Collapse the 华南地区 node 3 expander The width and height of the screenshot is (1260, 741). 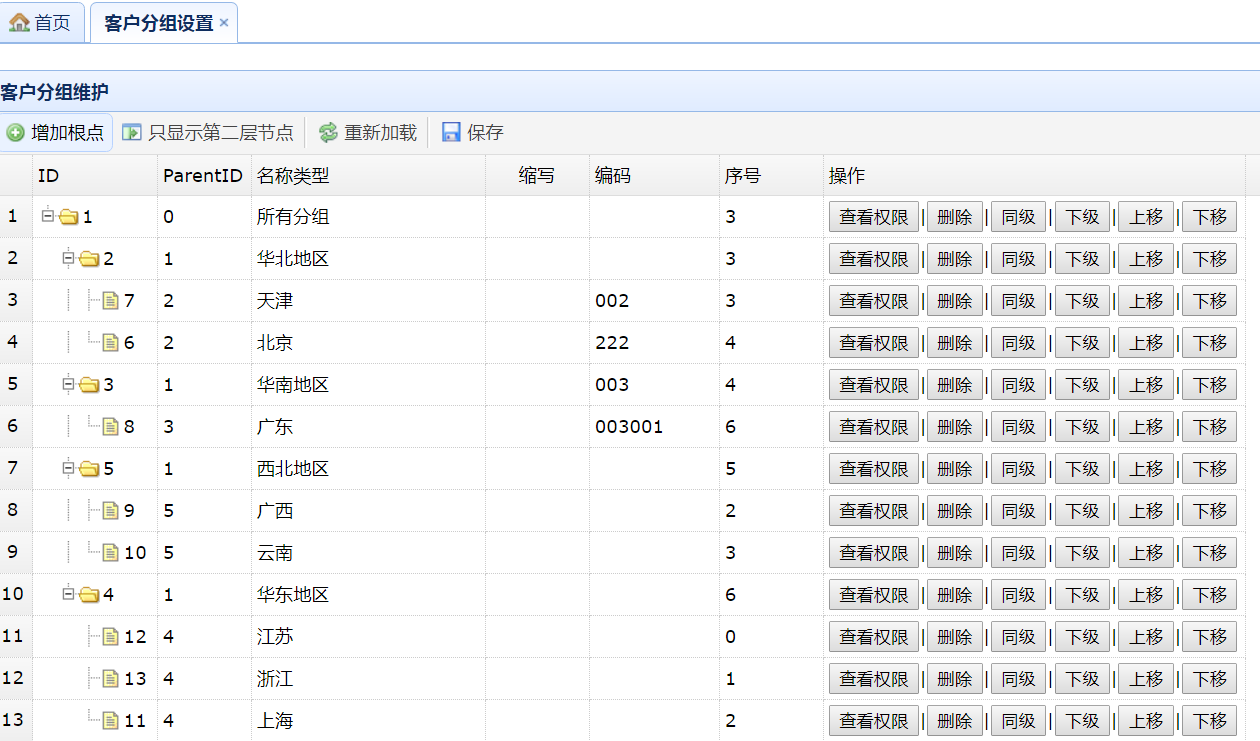(68, 384)
